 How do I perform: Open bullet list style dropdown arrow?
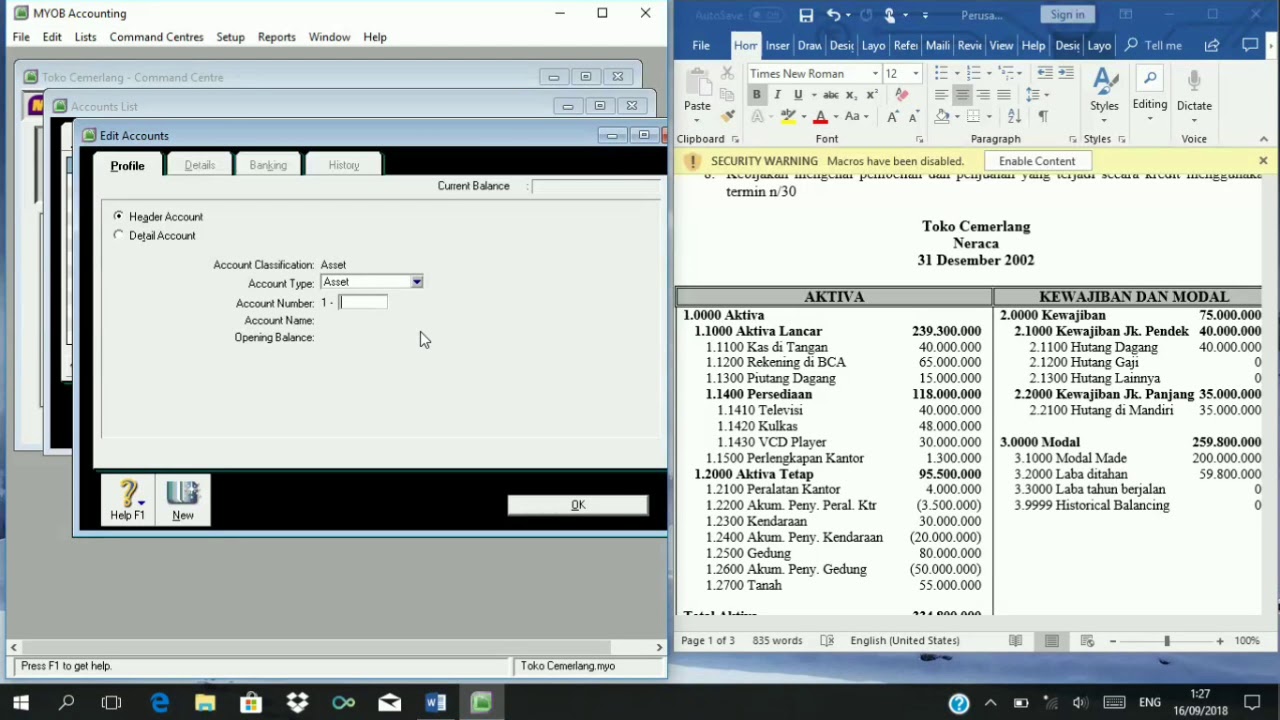coord(956,73)
